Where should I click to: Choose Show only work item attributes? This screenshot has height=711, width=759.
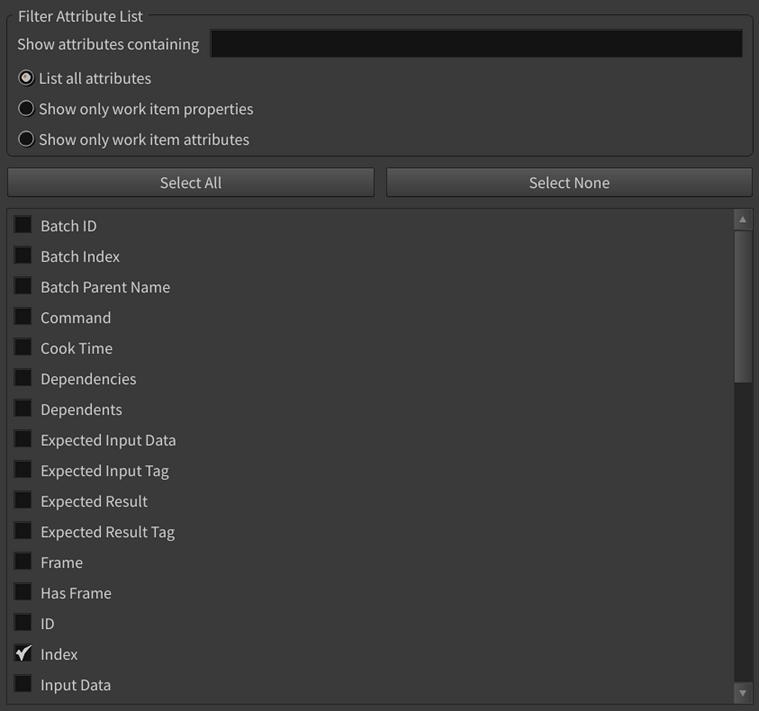[27, 139]
